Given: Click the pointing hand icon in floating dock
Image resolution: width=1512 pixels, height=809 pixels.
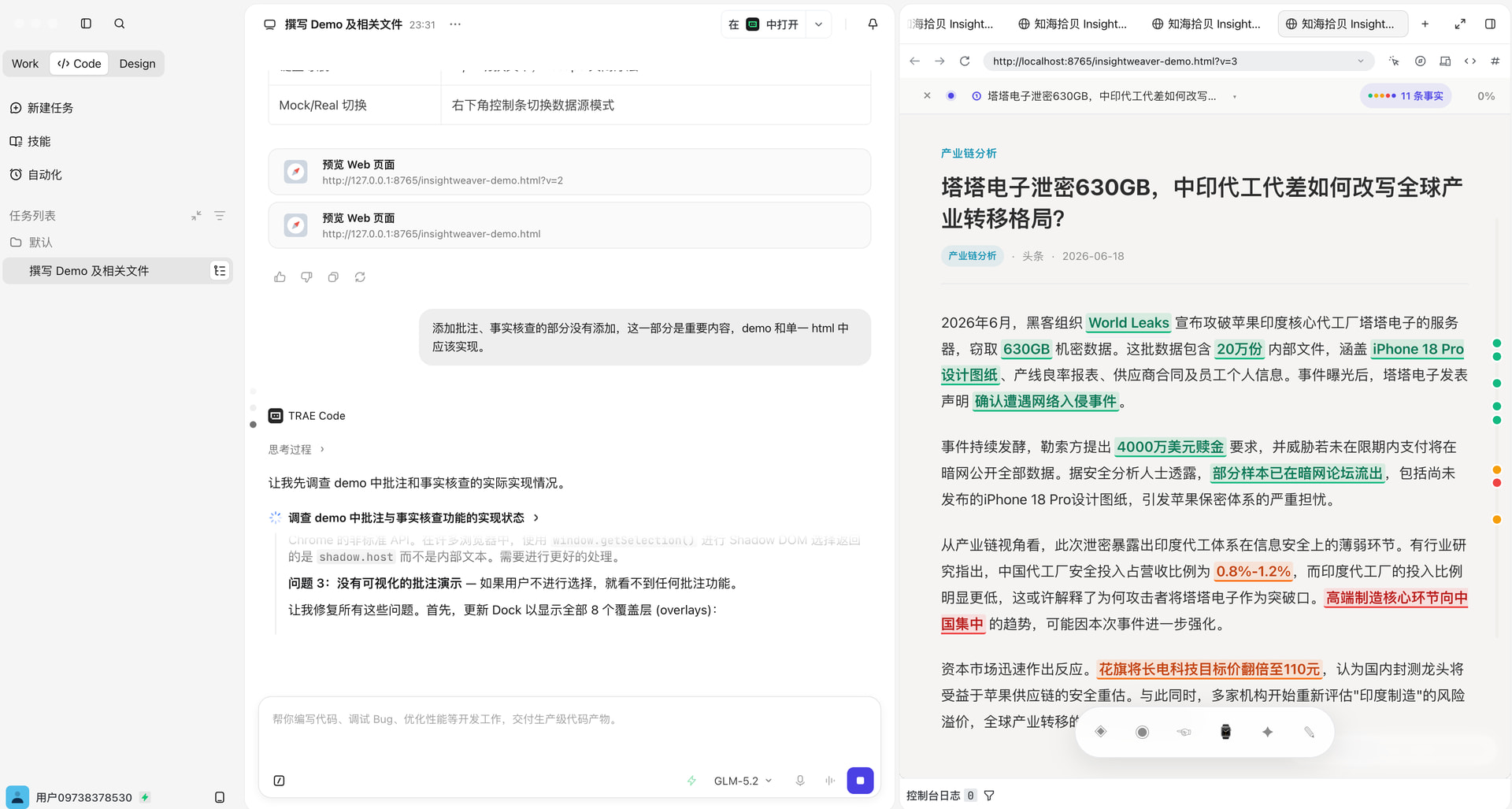Looking at the screenshot, I should point(1184,732).
